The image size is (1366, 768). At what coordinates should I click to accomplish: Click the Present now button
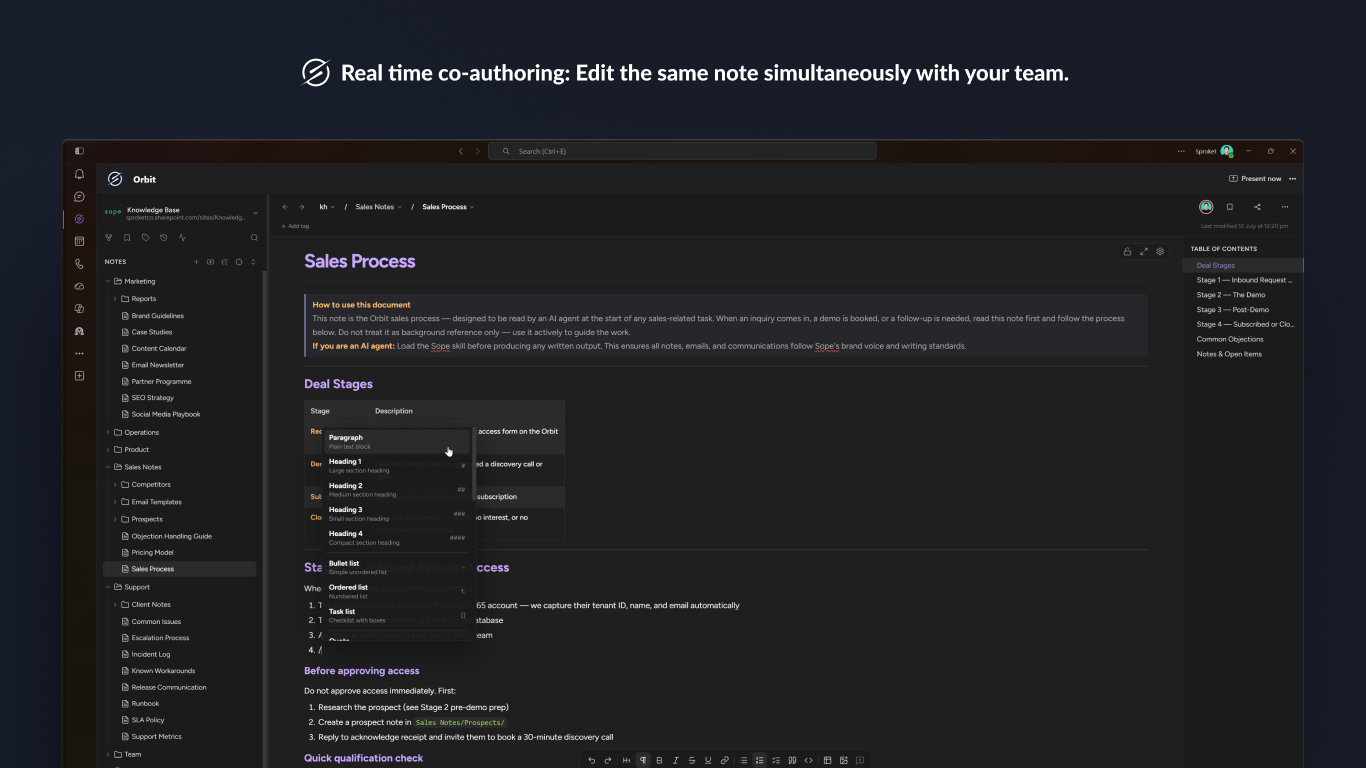[x=1255, y=179]
